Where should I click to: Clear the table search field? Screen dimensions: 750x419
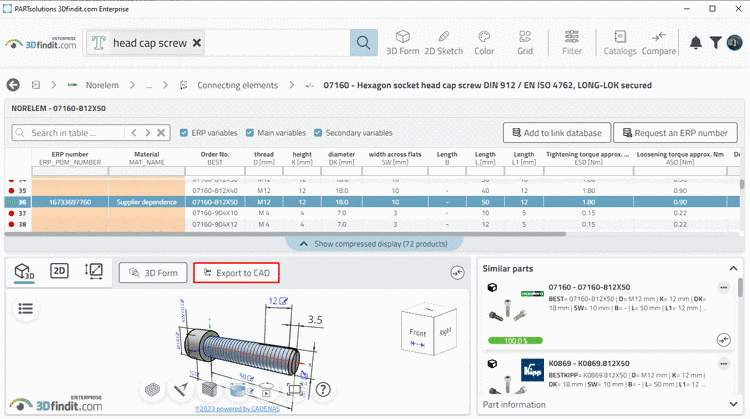pyautogui.click(x=161, y=132)
